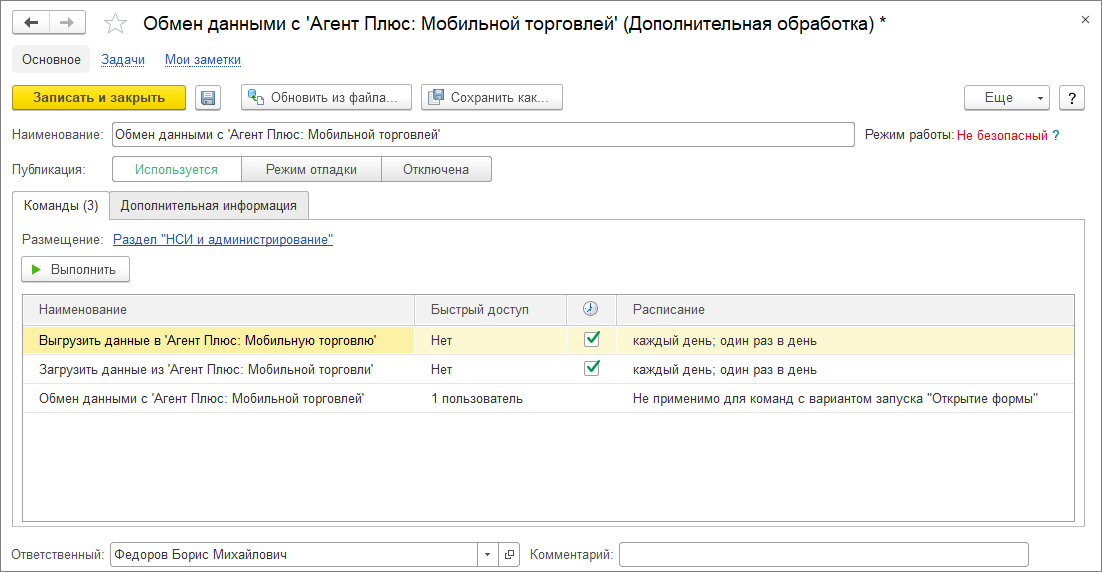
Task: Click the back navigation arrow
Action: coord(31,22)
